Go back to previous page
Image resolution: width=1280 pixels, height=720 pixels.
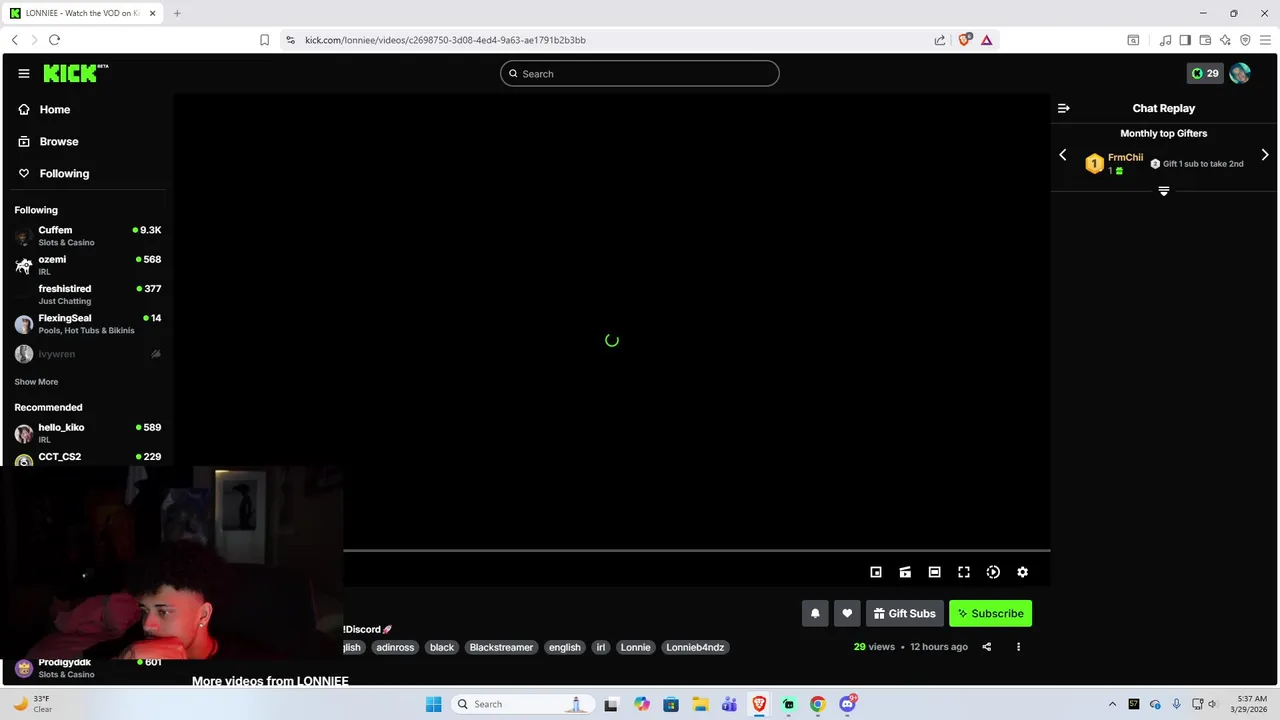click(x=15, y=40)
